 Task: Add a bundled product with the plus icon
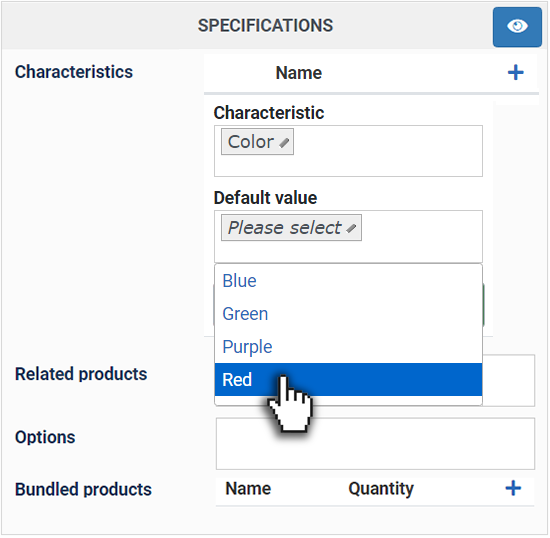tap(513, 488)
